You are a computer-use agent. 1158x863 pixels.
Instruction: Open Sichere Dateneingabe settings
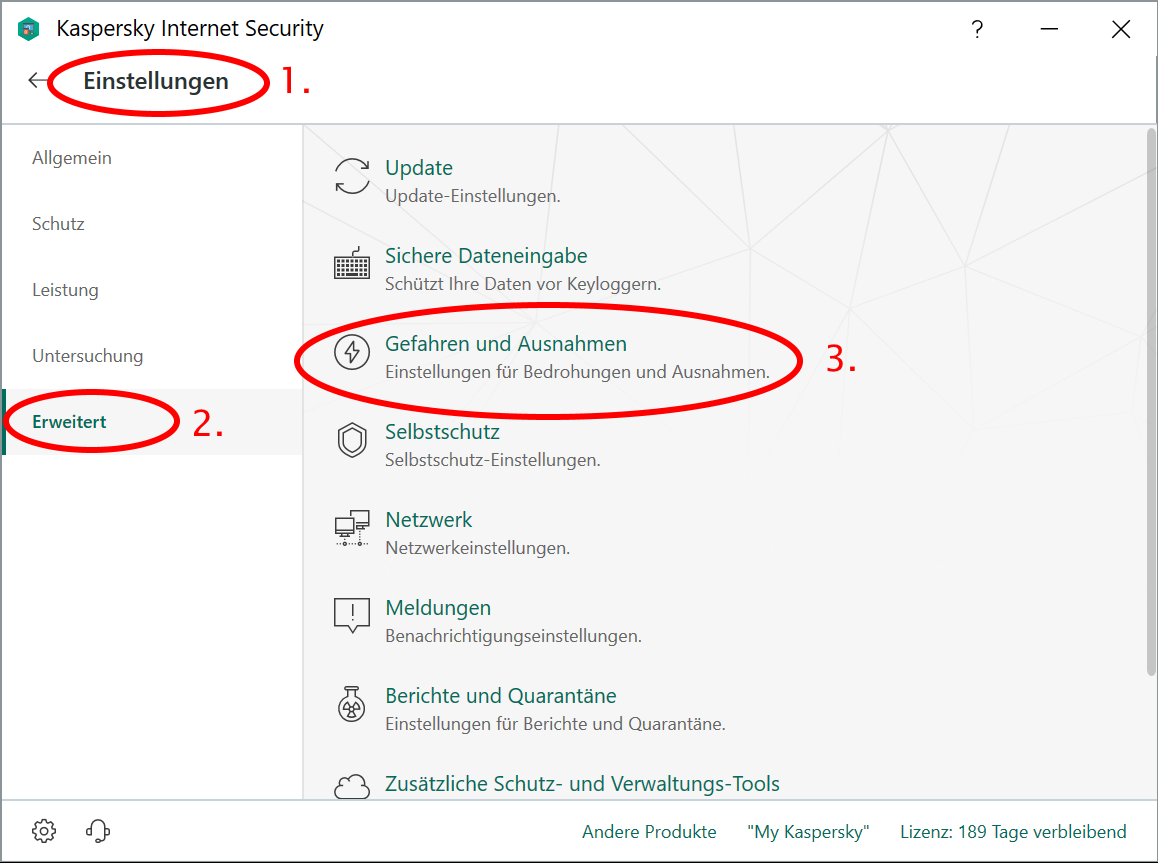point(486,255)
